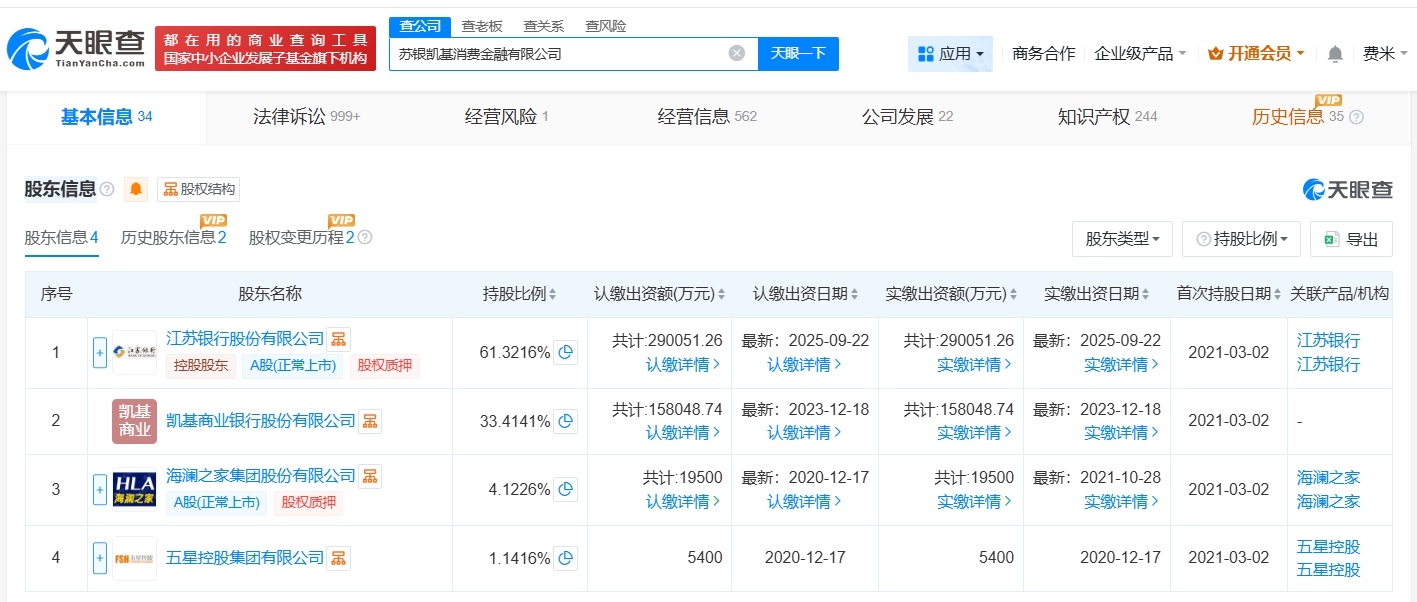
Task: Switch to the 法律诉讼 tab
Action: pos(305,117)
